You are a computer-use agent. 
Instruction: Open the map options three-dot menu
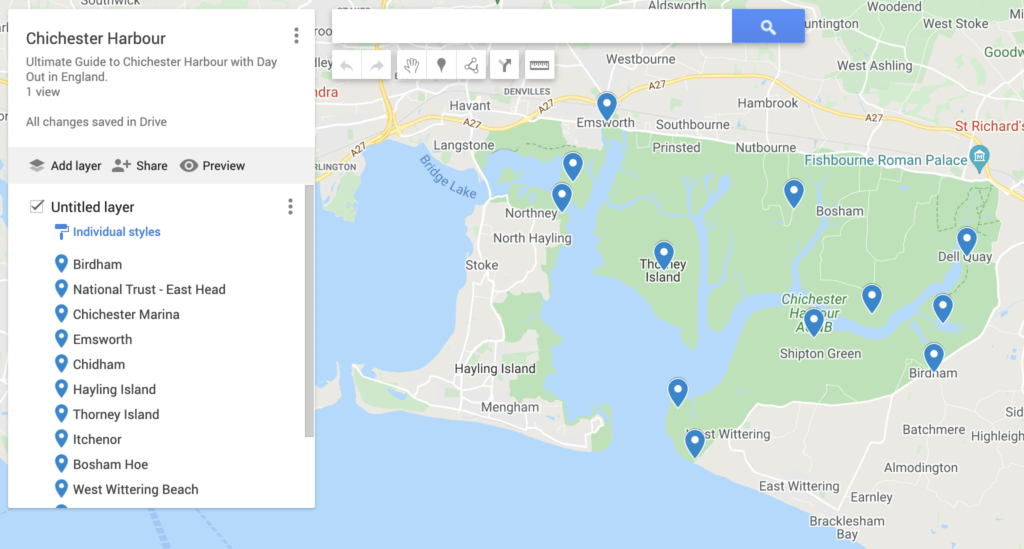296,36
